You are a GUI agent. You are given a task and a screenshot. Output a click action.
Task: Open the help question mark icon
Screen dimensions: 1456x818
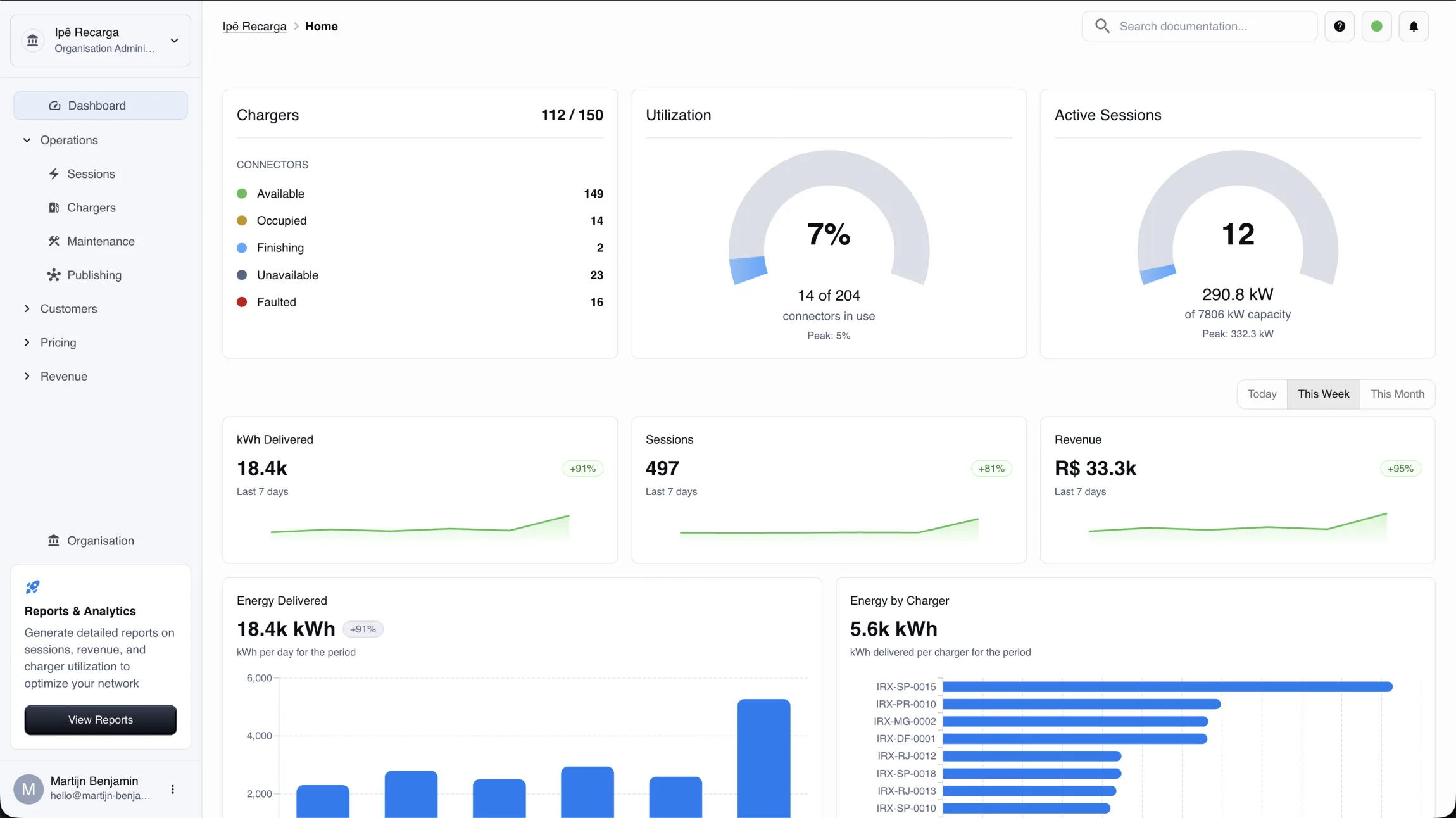point(1340,26)
